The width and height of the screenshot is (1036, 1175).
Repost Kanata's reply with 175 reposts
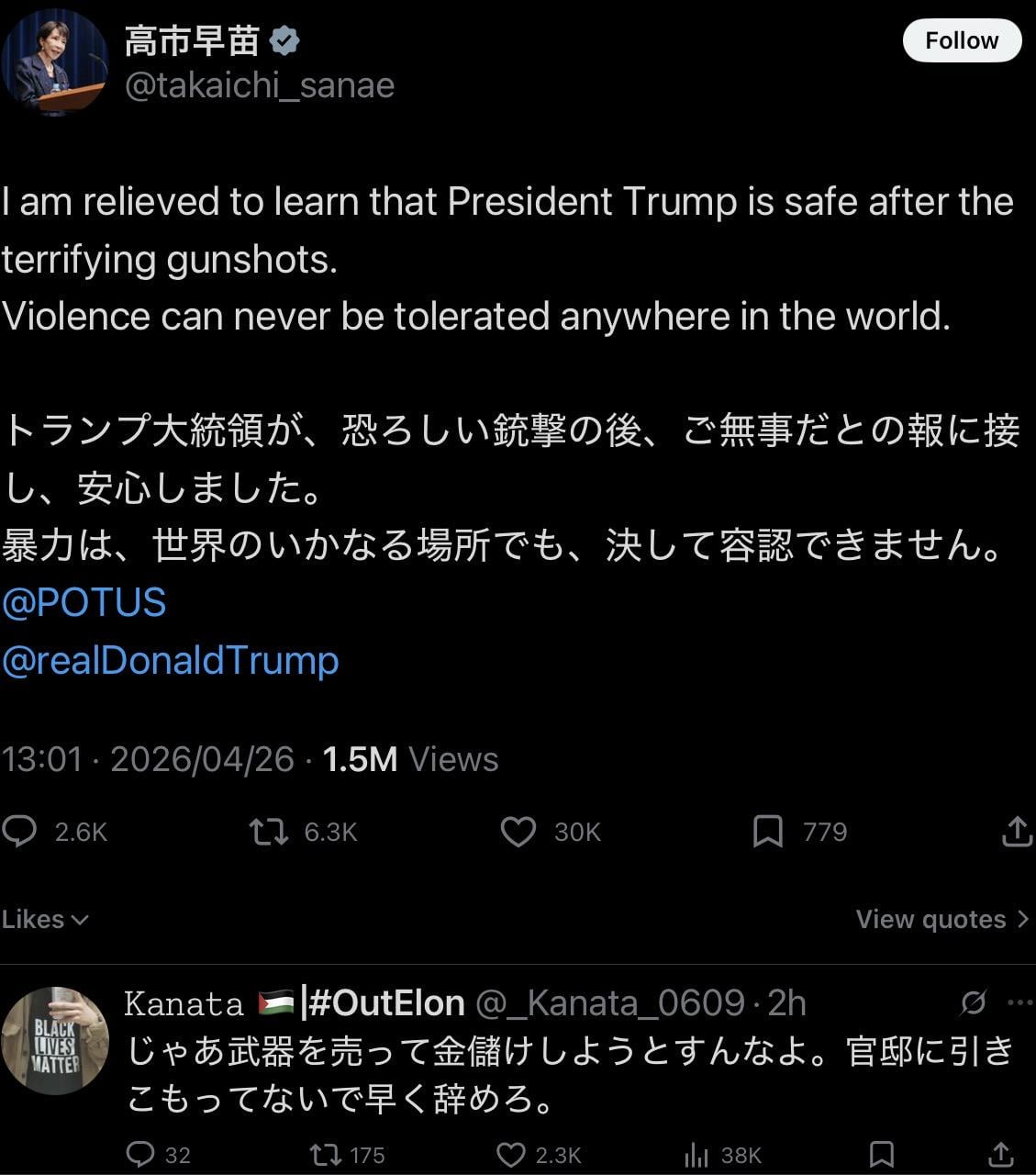pos(325,1154)
